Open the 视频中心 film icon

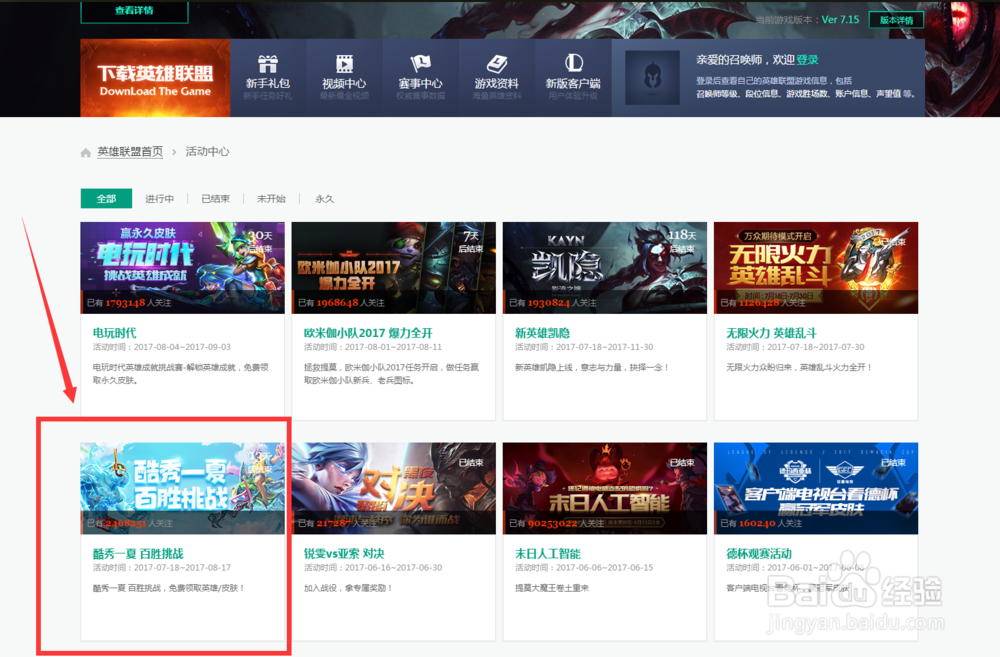point(344,64)
